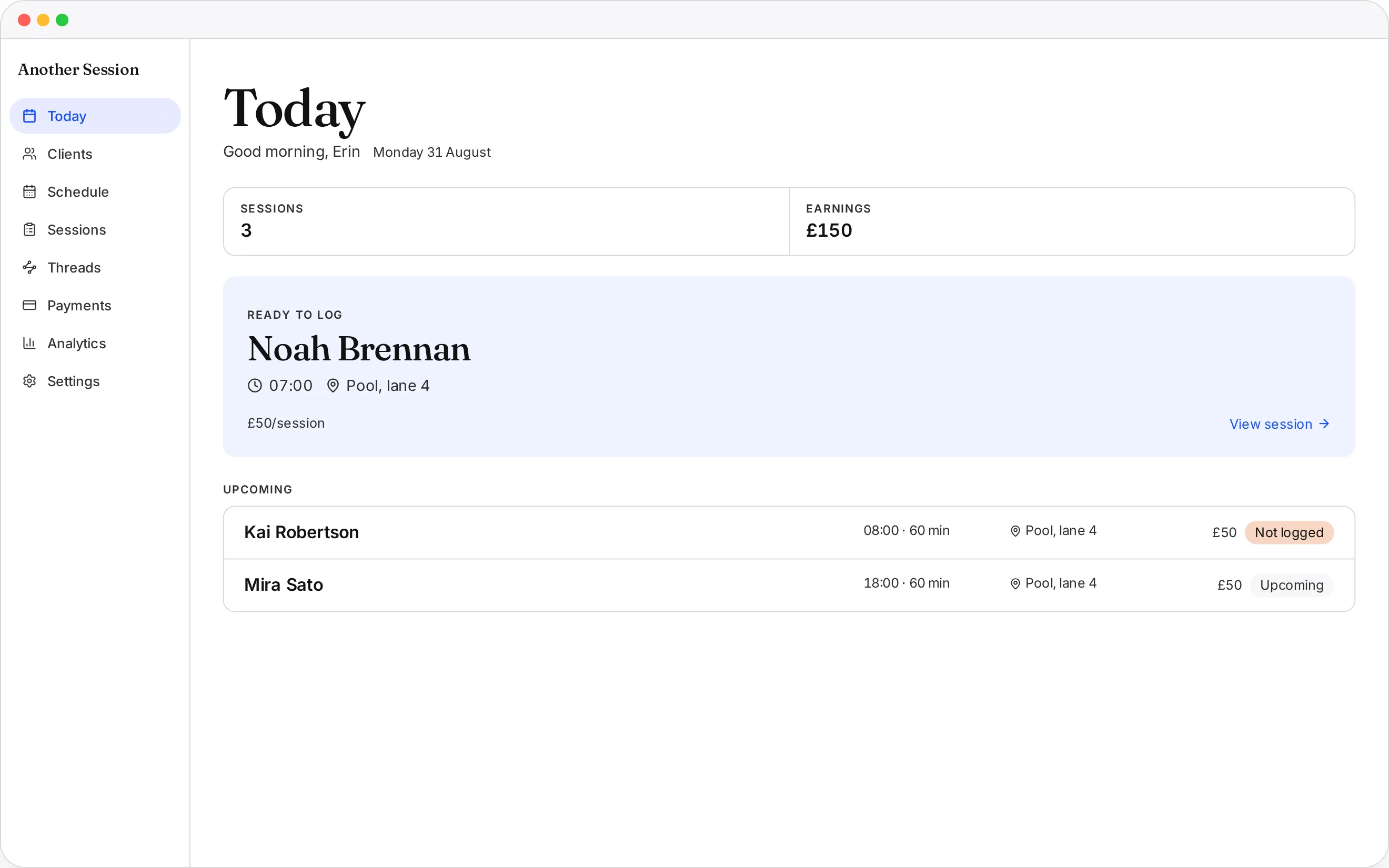This screenshot has height=868, width=1389.
Task: Open the Settings page label
Action: click(74, 381)
